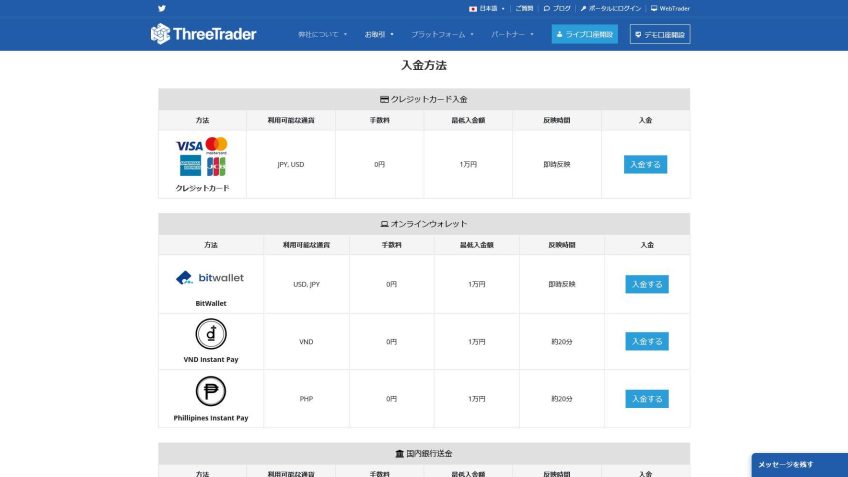Click the ThreeTrader logo
Screen dimensions: 848x477
[x=204, y=34]
